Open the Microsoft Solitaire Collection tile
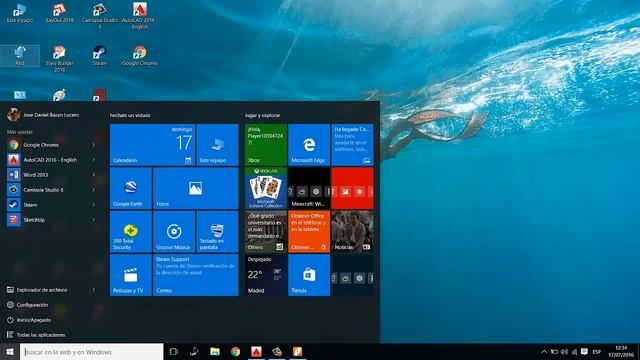This screenshot has height=360, width=640. pos(266,189)
